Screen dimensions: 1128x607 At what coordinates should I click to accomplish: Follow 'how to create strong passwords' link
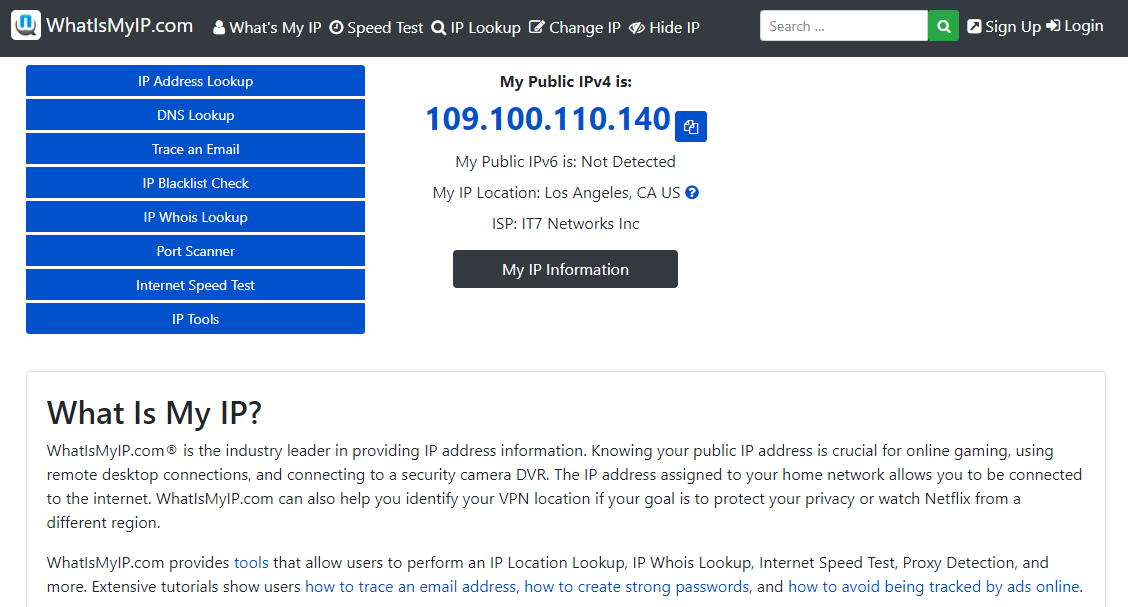[637, 587]
